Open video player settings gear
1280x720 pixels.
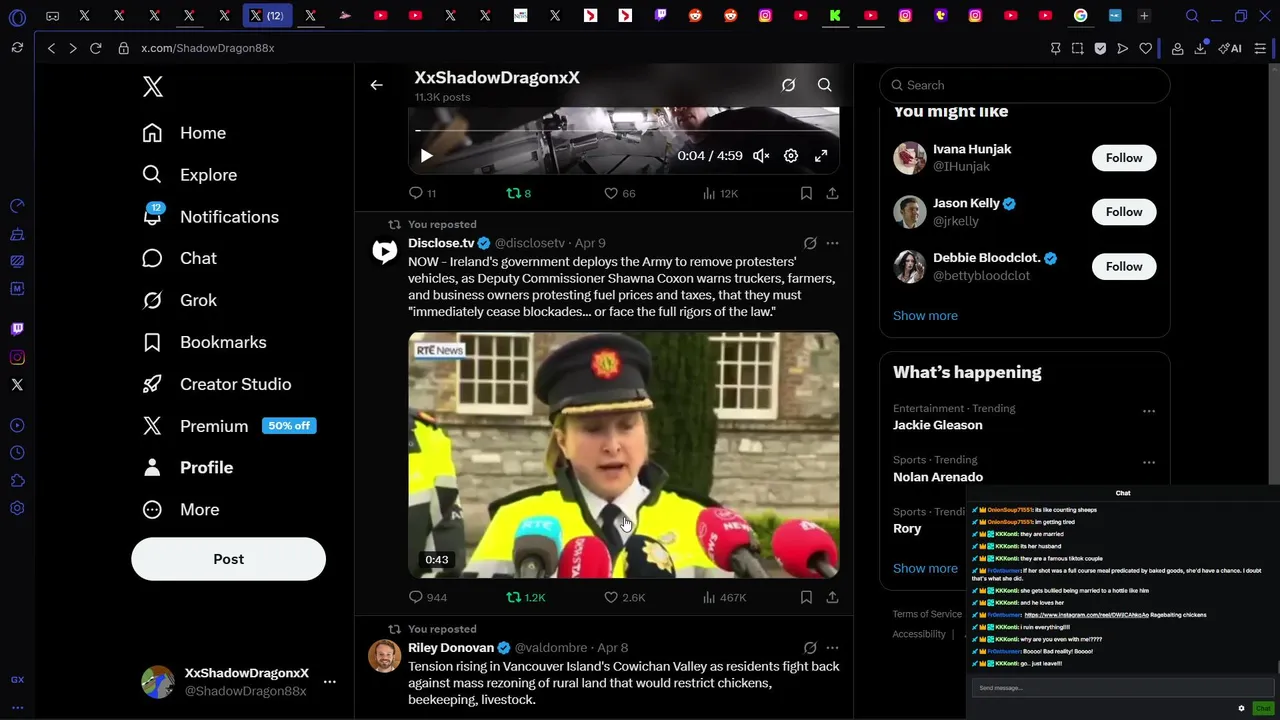tap(791, 156)
